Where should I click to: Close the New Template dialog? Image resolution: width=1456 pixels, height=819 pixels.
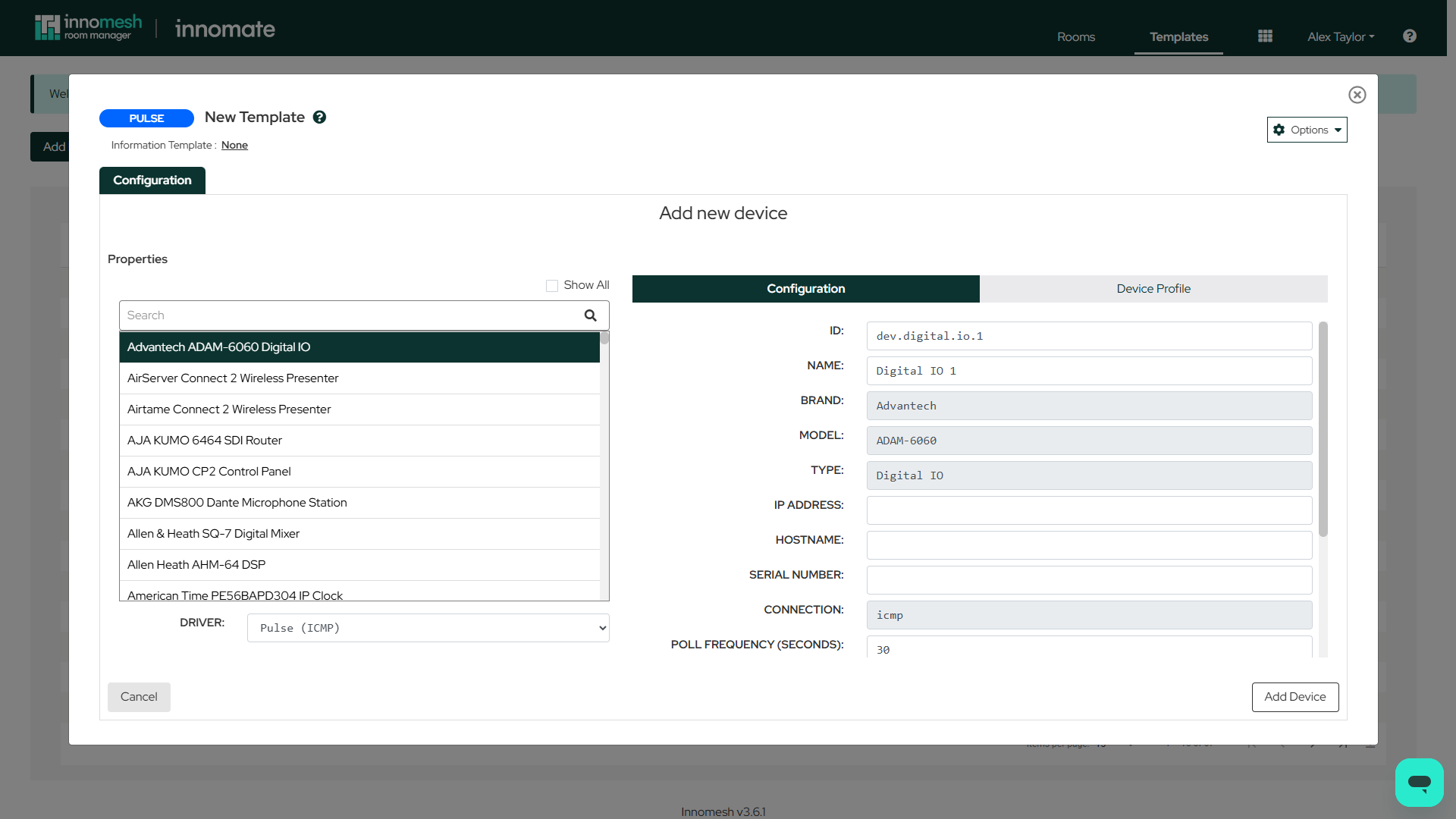coord(1357,95)
